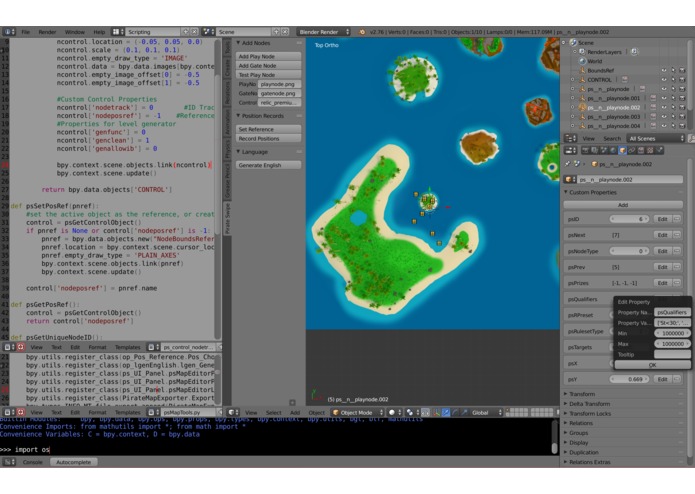Click the outliner editor type icon
The image size is (695, 494).
(x=570, y=139)
